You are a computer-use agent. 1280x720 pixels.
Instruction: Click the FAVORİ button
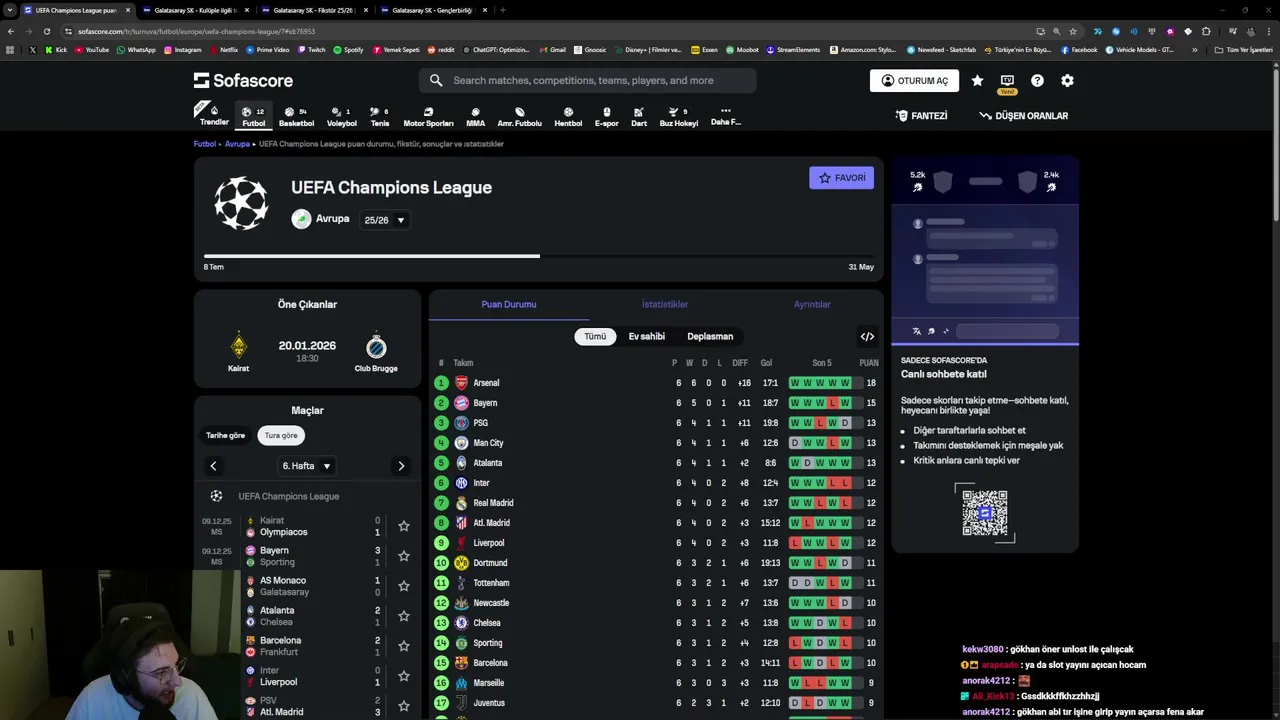pos(841,178)
